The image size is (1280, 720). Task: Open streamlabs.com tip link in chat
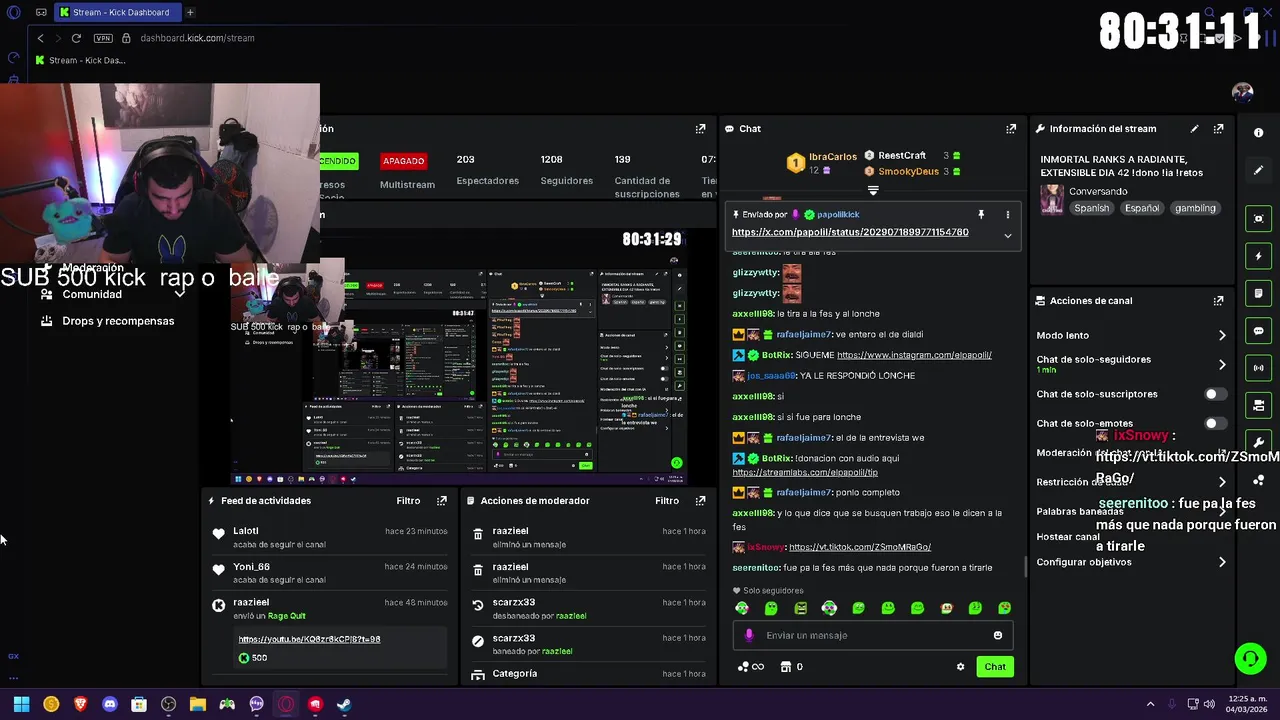805,472
